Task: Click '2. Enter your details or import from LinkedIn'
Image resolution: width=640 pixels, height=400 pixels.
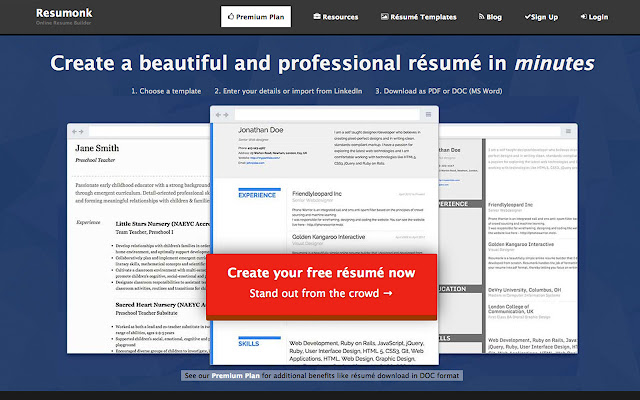Action: tap(288, 91)
